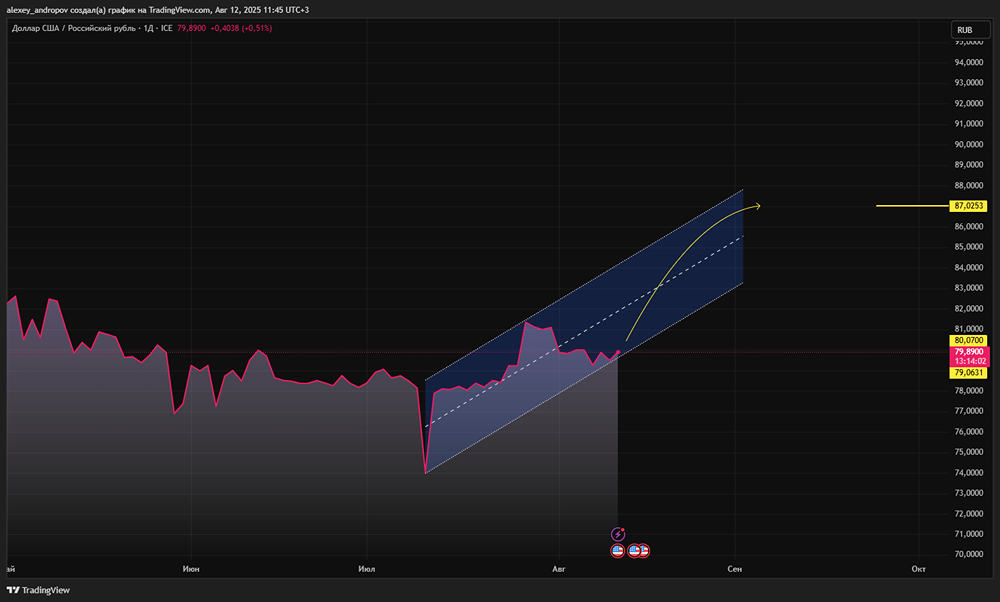
Task: Click the TradingView logo
Action: tap(38, 590)
